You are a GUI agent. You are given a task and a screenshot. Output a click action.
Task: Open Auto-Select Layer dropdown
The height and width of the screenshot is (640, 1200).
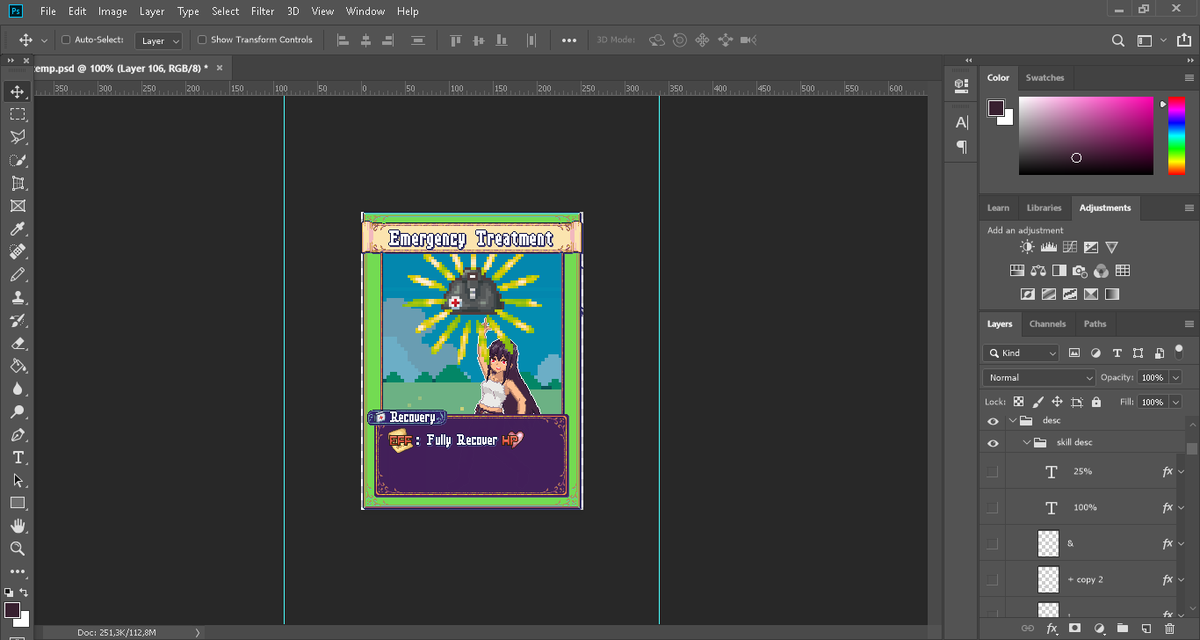tap(160, 41)
